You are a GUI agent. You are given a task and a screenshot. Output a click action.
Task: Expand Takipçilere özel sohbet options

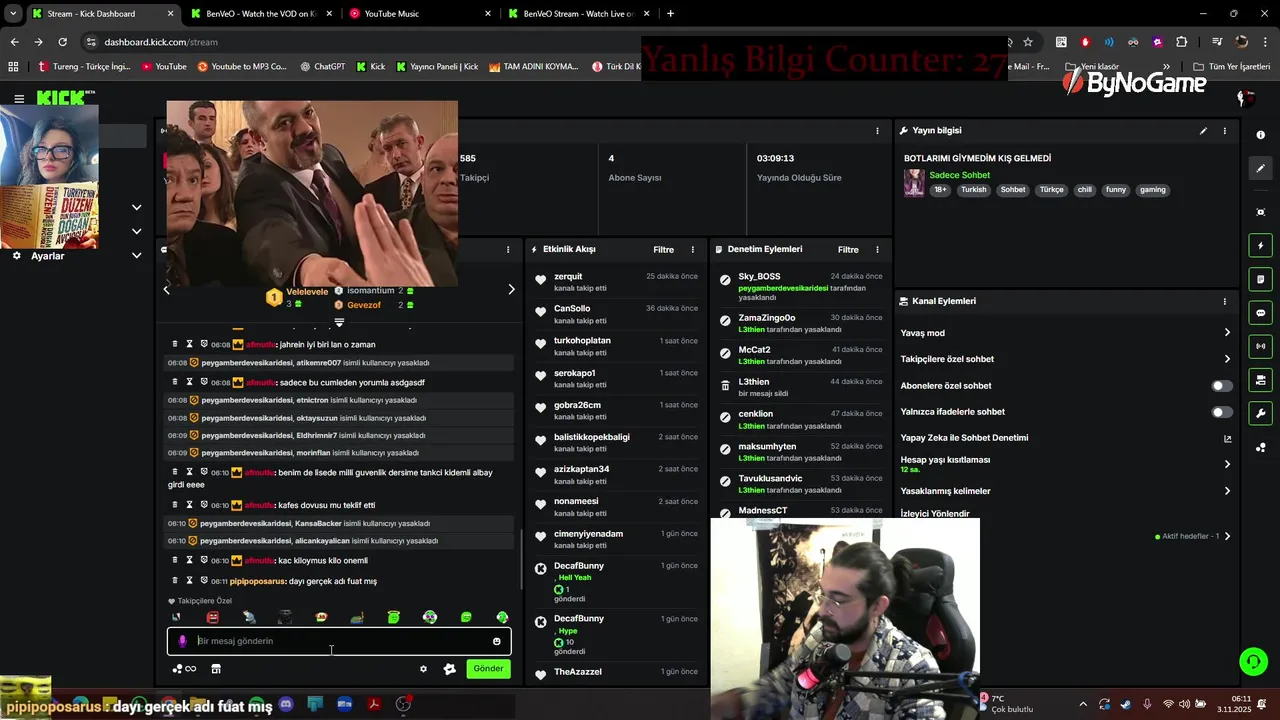[1227, 359]
